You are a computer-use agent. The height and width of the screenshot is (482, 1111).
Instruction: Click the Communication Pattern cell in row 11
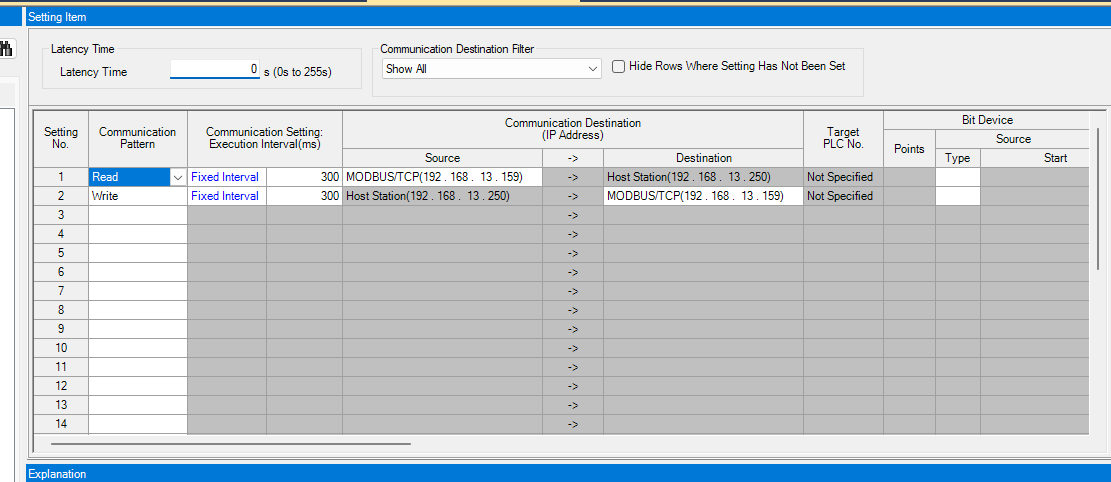coord(137,367)
